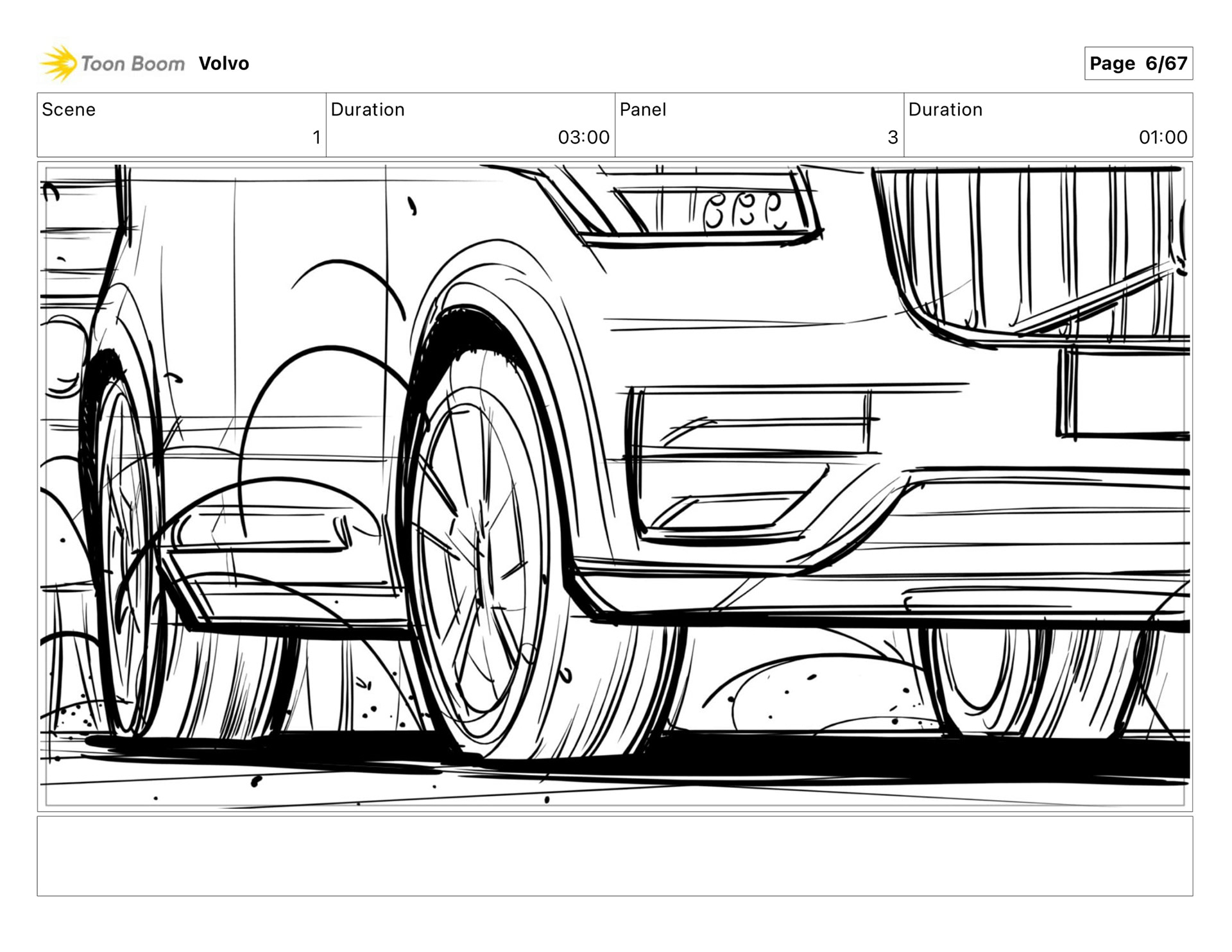Click the Volvo project title
The height and width of the screenshot is (952, 1232).
(223, 64)
